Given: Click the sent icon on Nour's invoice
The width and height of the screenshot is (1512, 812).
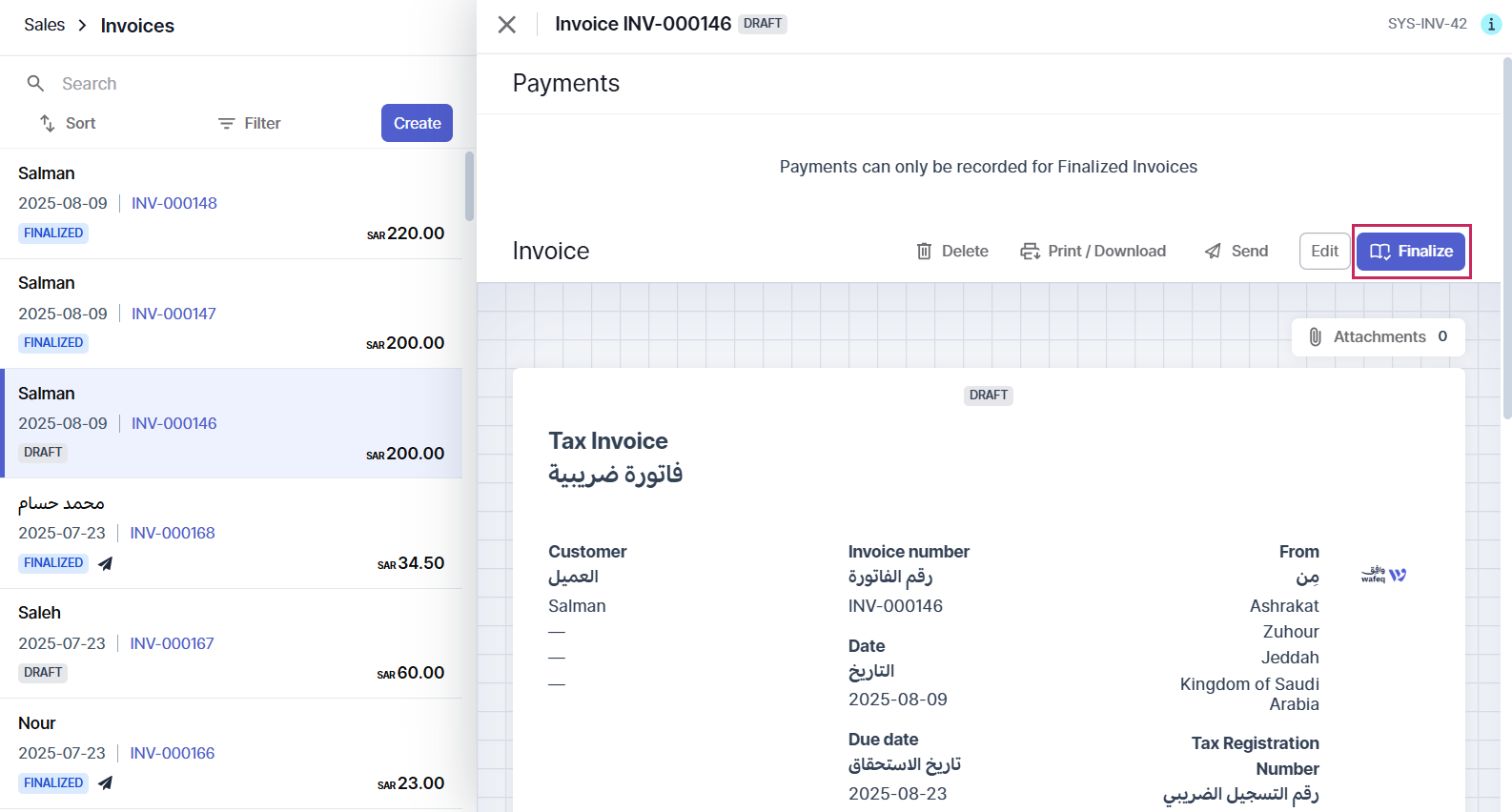Looking at the screenshot, I should [x=106, y=782].
